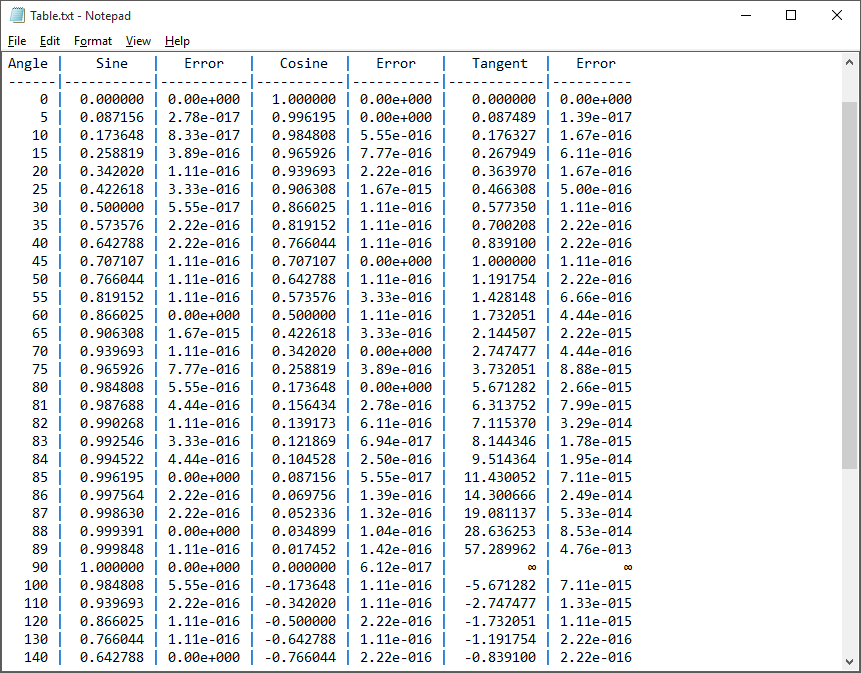Click the Sine column header
This screenshot has width=861, height=673.
coord(111,63)
